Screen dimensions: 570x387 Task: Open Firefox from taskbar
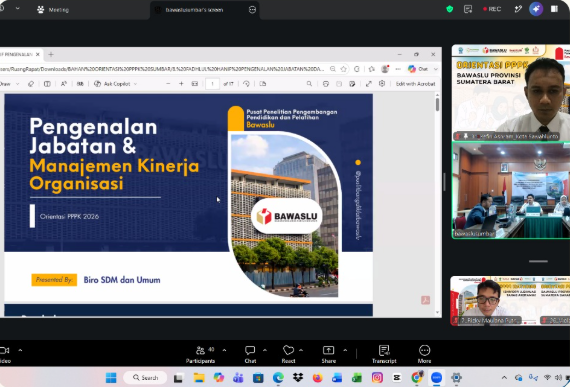[x=317, y=378]
